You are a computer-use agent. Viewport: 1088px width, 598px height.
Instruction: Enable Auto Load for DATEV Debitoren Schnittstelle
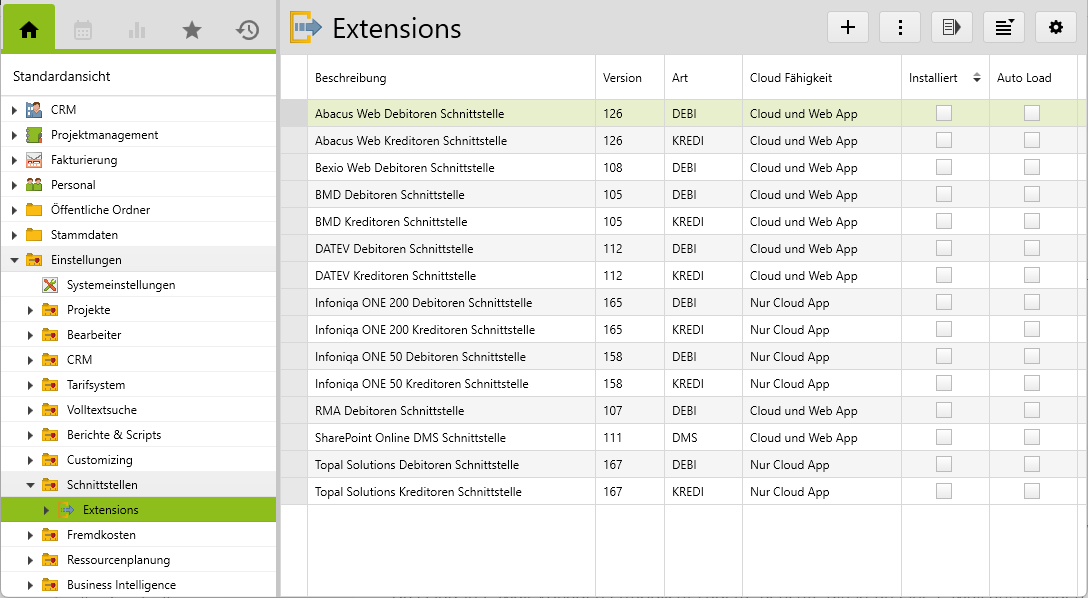click(1031, 249)
